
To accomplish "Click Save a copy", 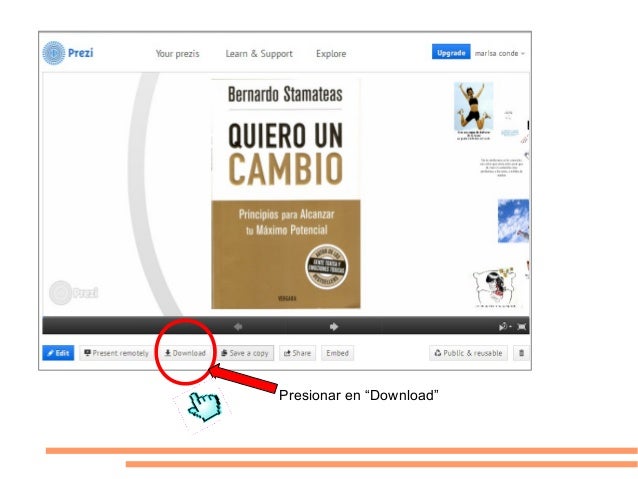I will [x=245, y=353].
